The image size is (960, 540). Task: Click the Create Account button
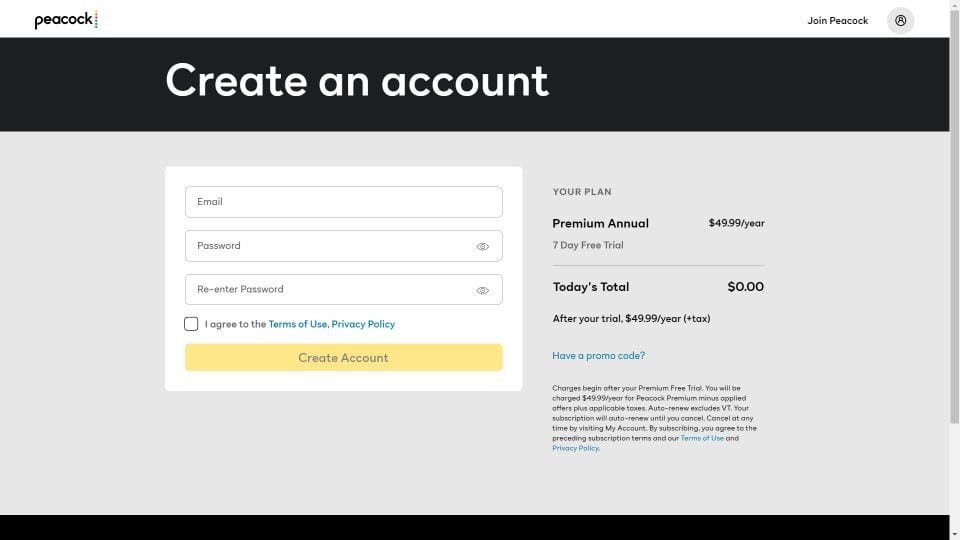click(x=343, y=357)
